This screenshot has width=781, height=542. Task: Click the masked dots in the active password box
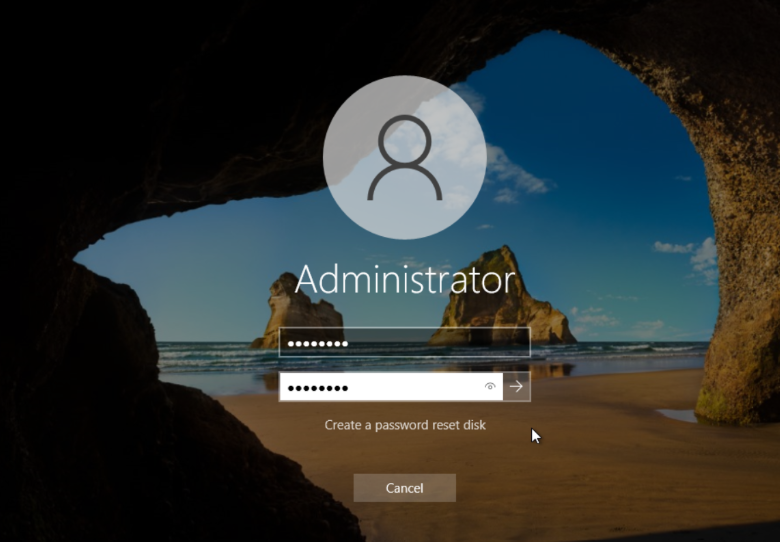click(x=317, y=387)
